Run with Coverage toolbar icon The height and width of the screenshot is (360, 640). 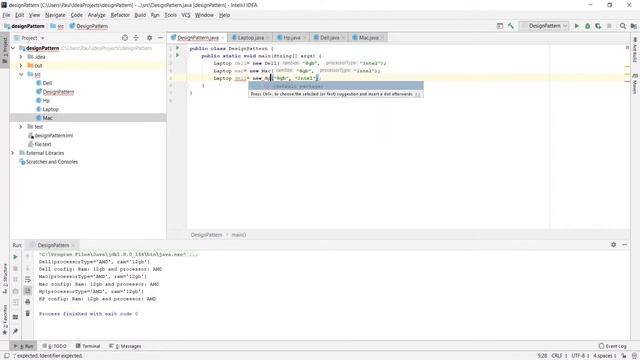coord(598,26)
